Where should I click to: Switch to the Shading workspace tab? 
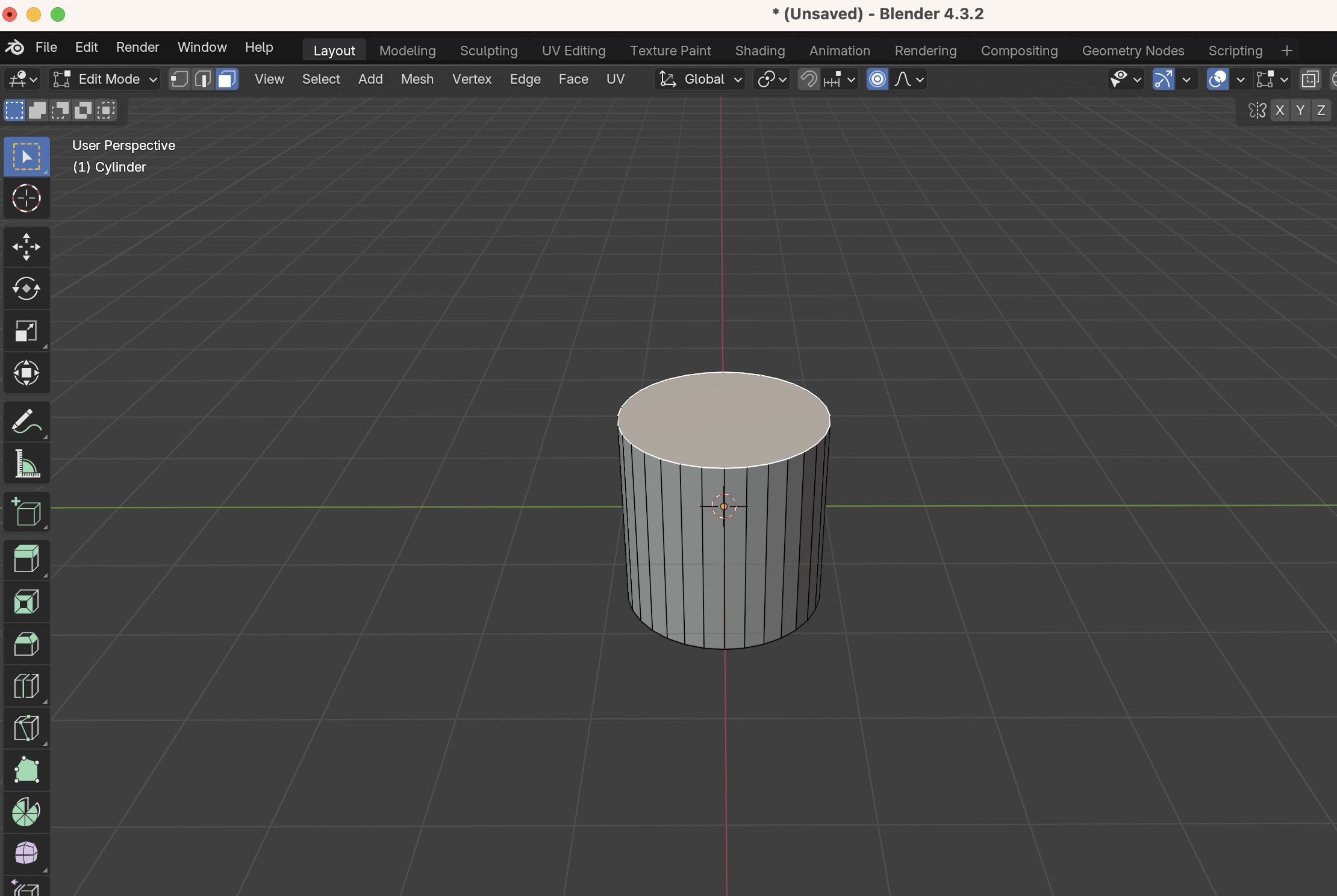pos(760,51)
